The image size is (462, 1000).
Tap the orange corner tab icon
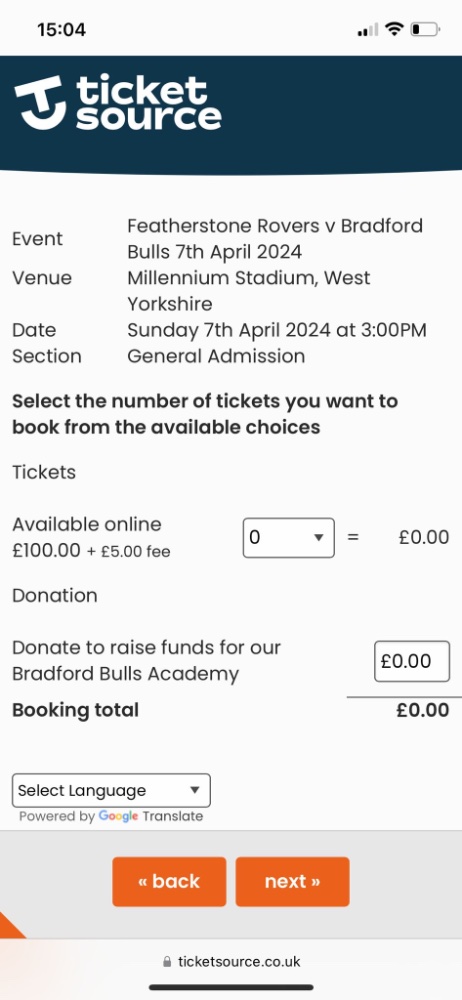(x=9, y=926)
